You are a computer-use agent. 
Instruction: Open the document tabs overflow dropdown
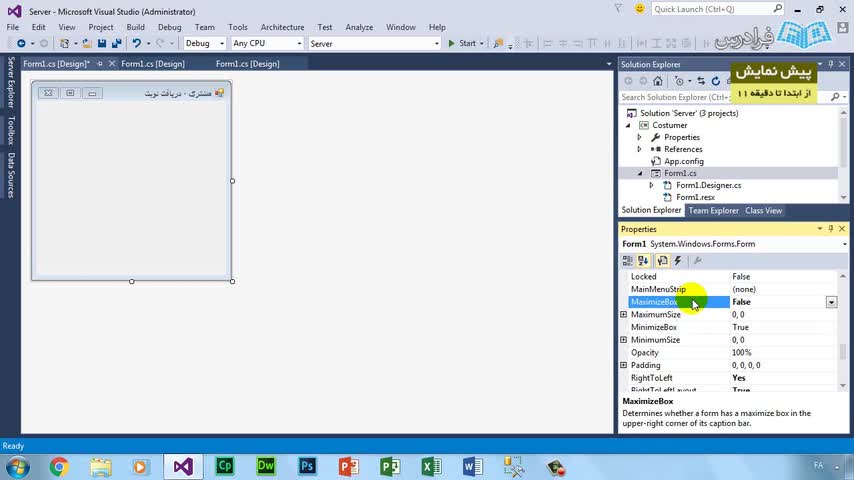(x=609, y=64)
